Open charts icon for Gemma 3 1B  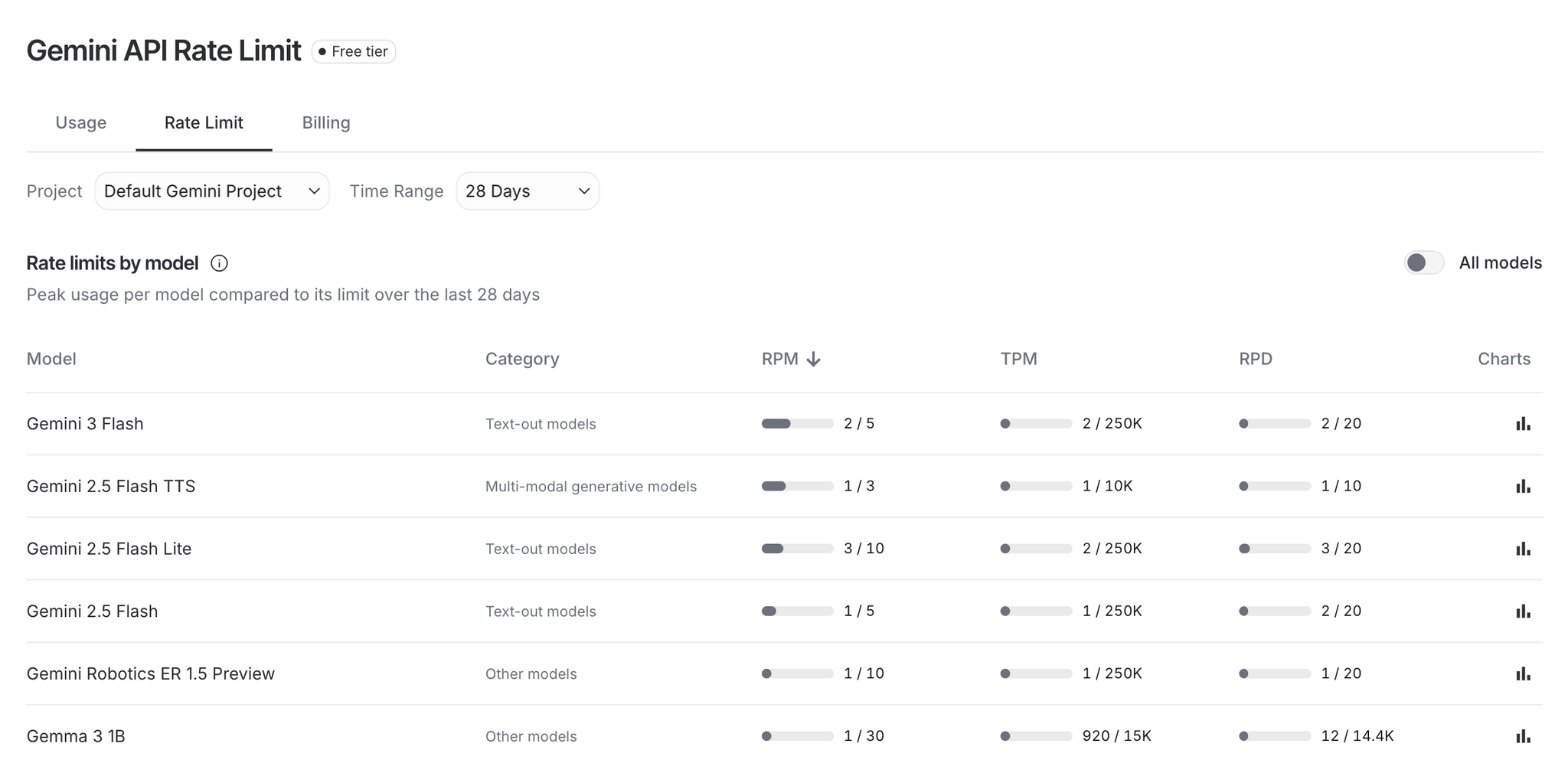coord(1523,736)
